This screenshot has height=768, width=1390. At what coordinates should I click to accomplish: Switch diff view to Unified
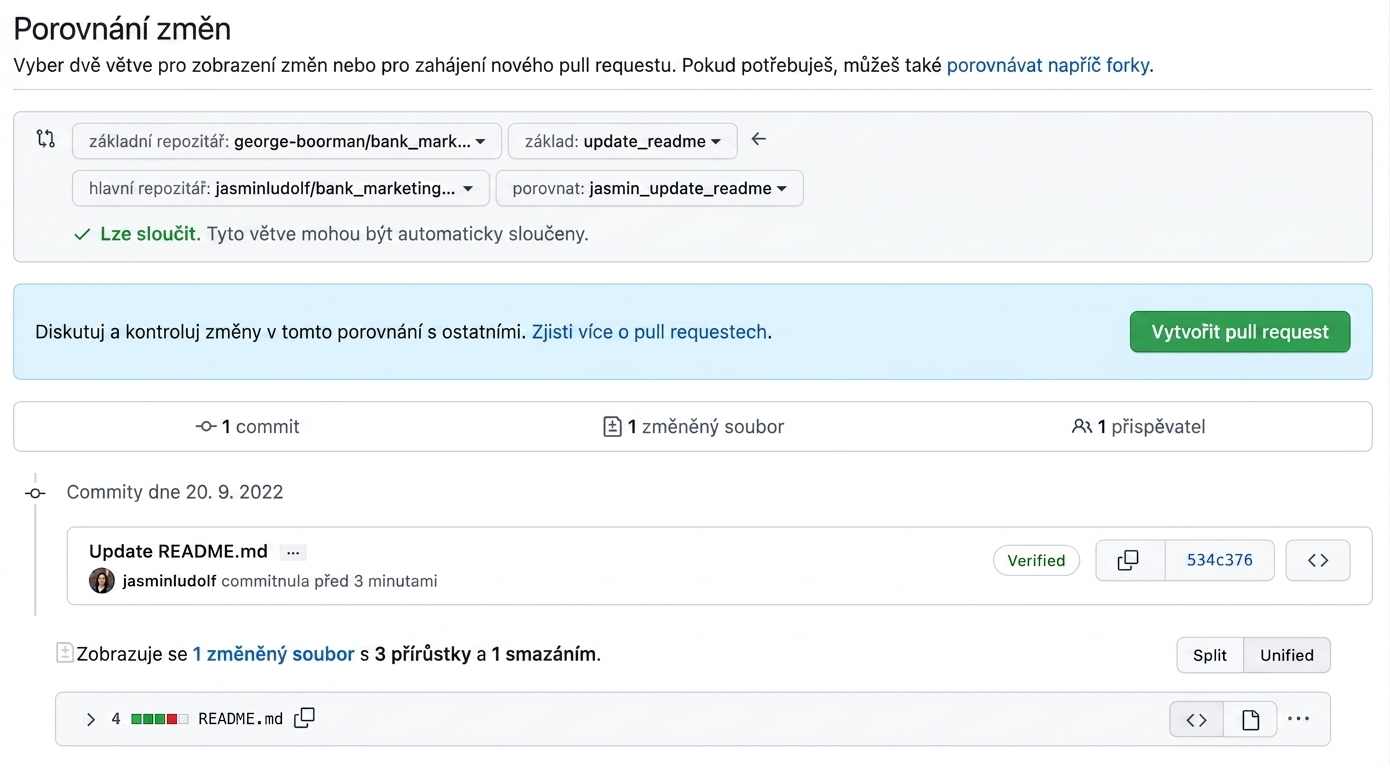coord(1287,655)
